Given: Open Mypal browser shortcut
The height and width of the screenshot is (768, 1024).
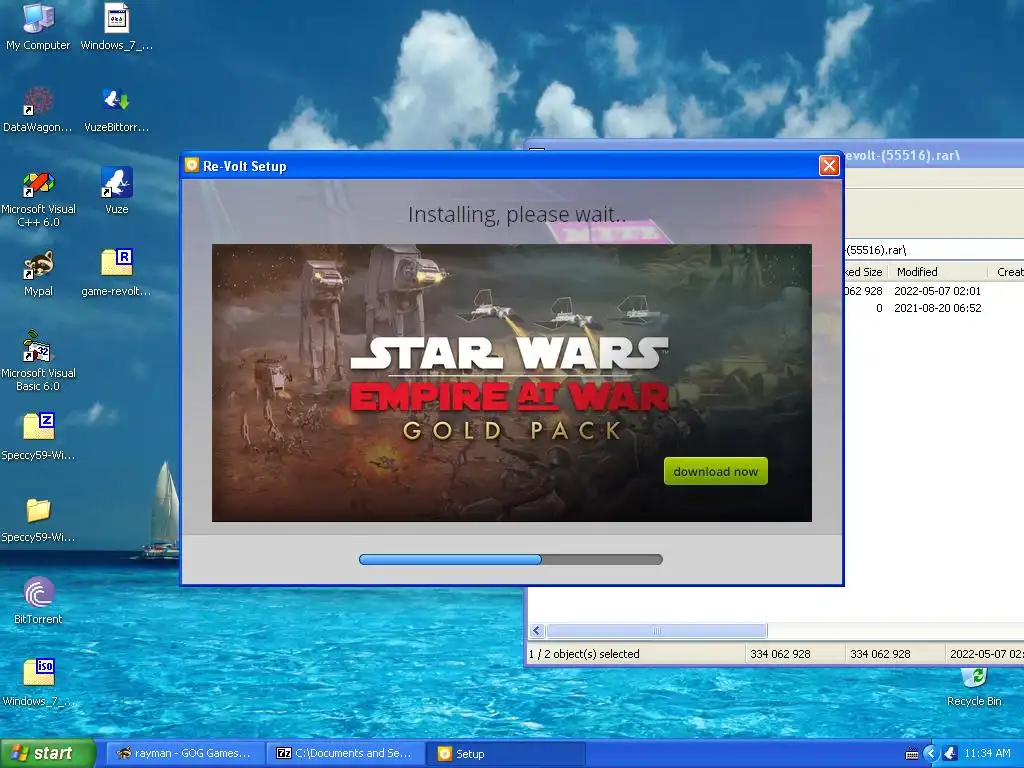Looking at the screenshot, I should [38, 273].
